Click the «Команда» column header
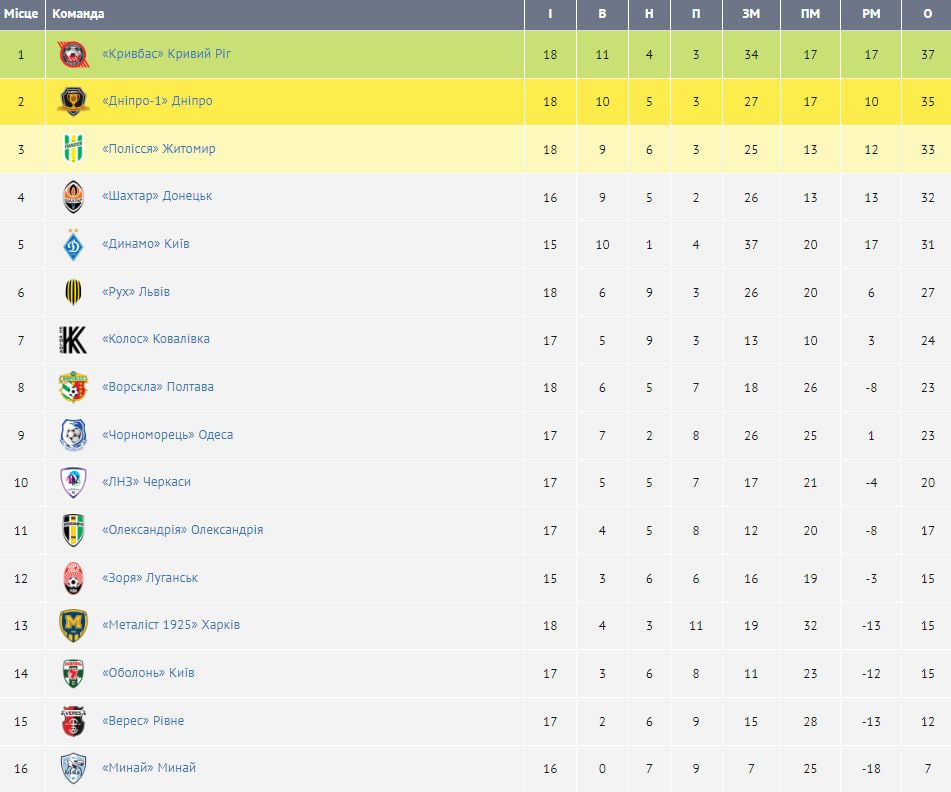Image resolution: width=951 pixels, height=792 pixels. 78,14
